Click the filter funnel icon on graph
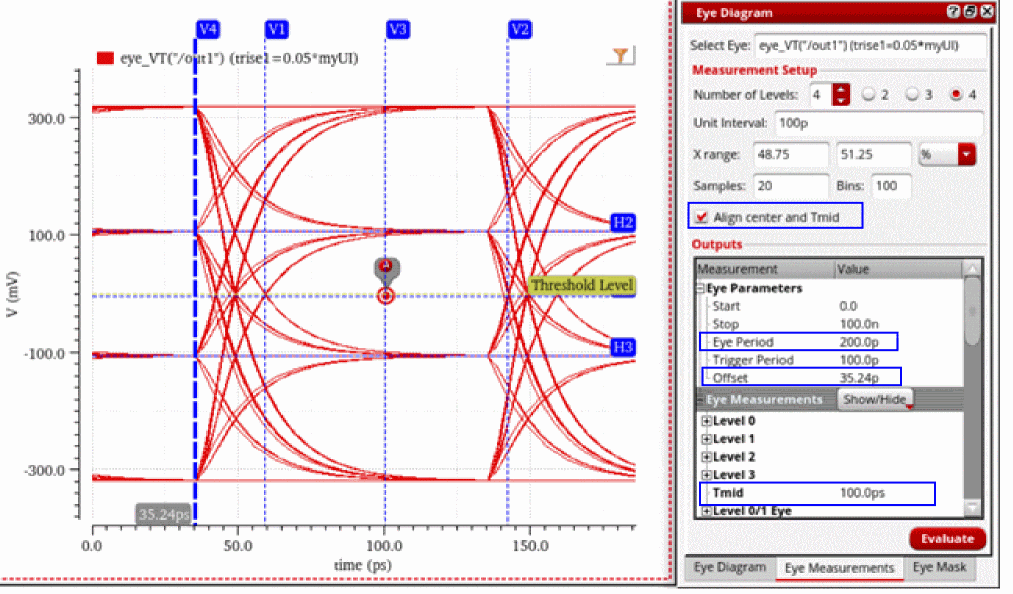1013x594 pixels. click(620, 56)
